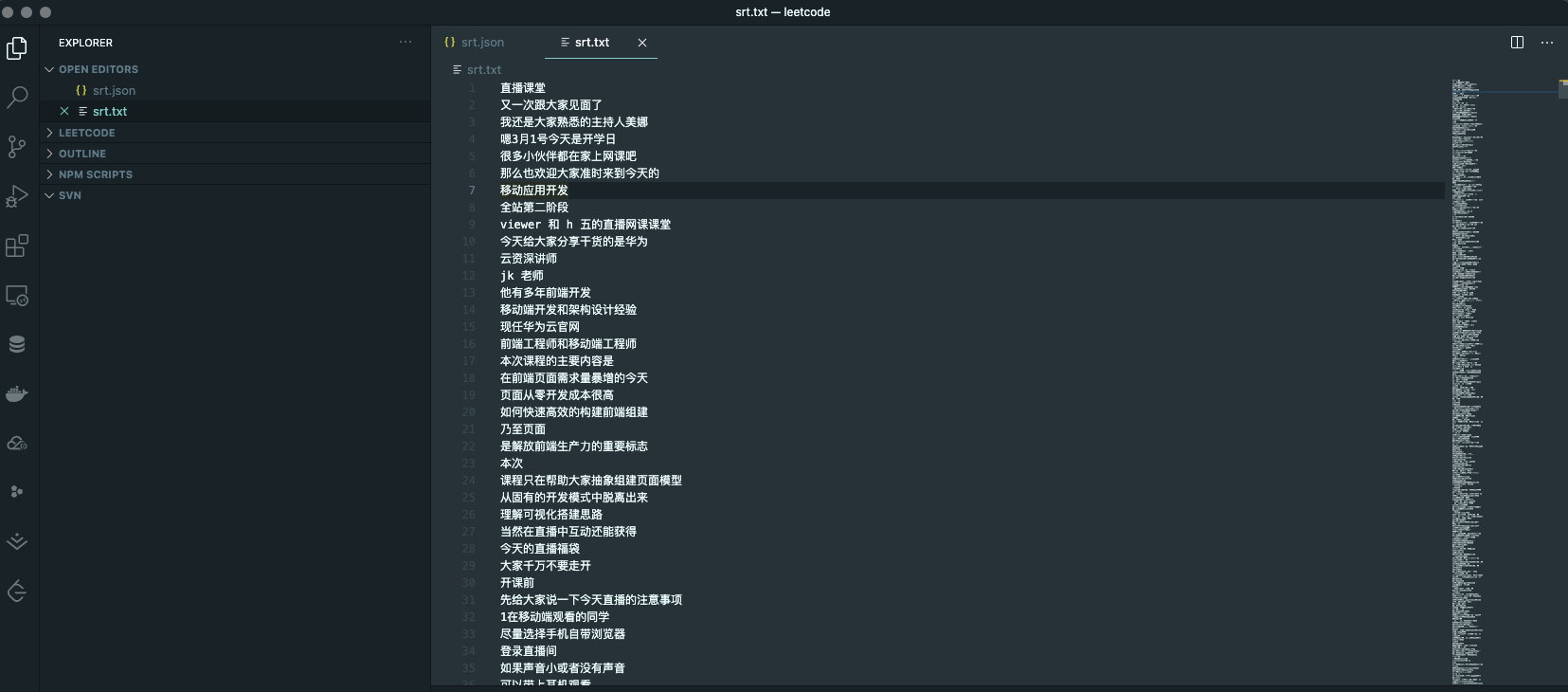The image size is (1568, 692).
Task: Click the JSON braces icon of srt.json in Open Editors
Action: coord(81,90)
